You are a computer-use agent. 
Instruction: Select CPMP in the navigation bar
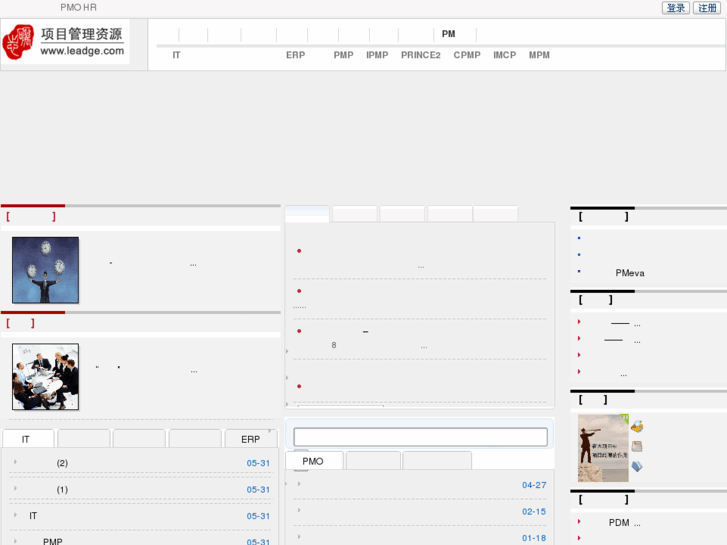click(467, 55)
